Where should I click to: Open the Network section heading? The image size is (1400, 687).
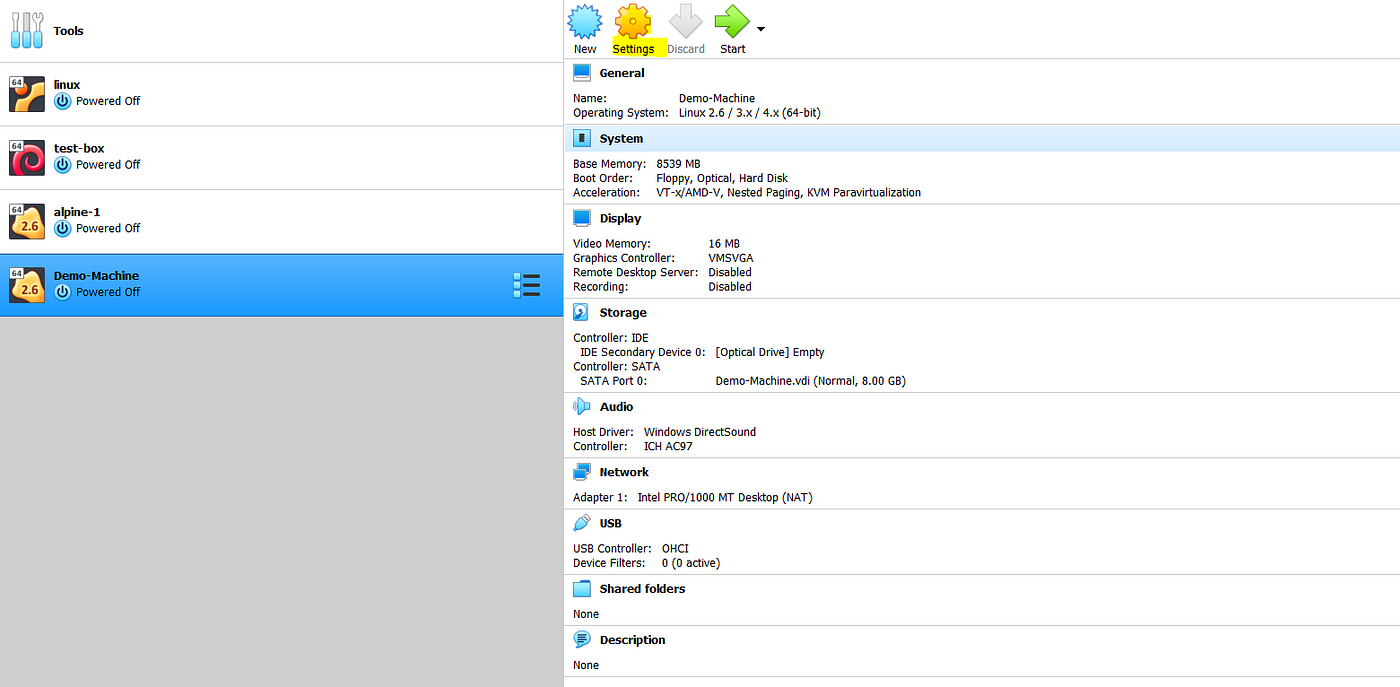tap(624, 472)
